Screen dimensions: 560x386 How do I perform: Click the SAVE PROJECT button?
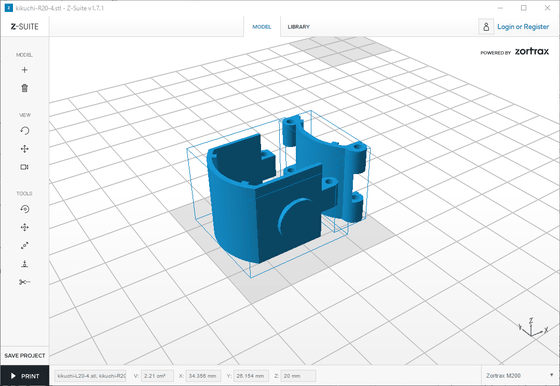(x=25, y=356)
